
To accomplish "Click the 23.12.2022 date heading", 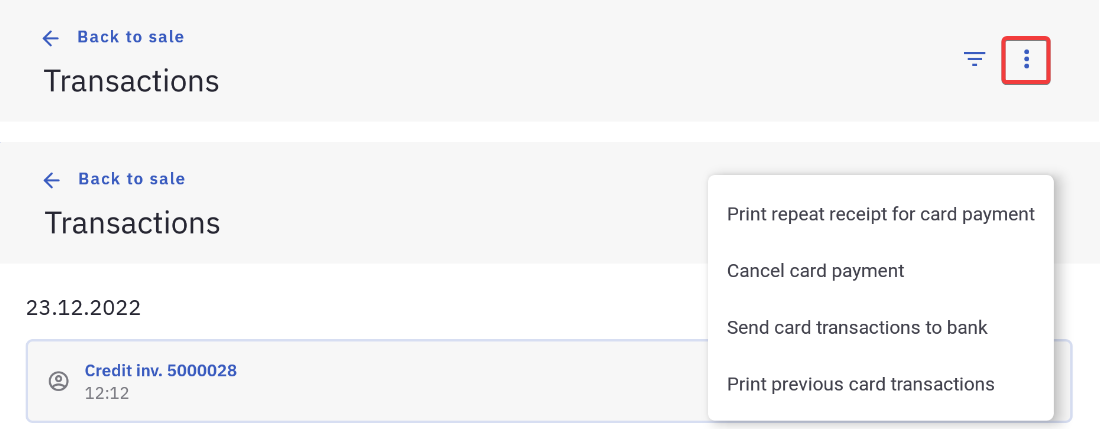I will tap(83, 307).
